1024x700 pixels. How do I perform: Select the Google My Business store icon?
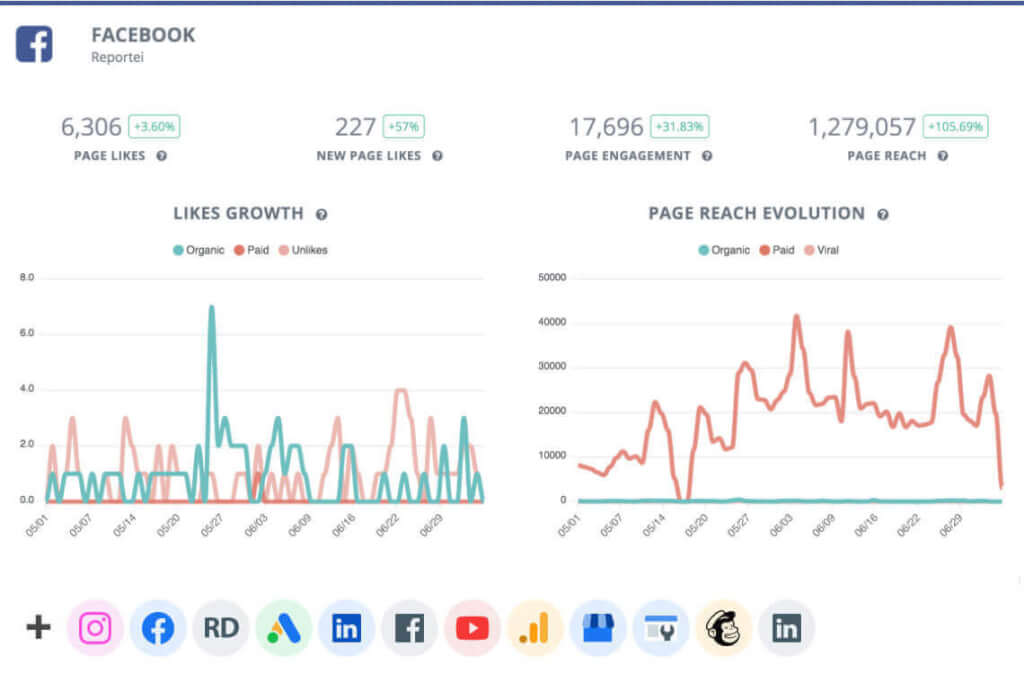click(598, 628)
